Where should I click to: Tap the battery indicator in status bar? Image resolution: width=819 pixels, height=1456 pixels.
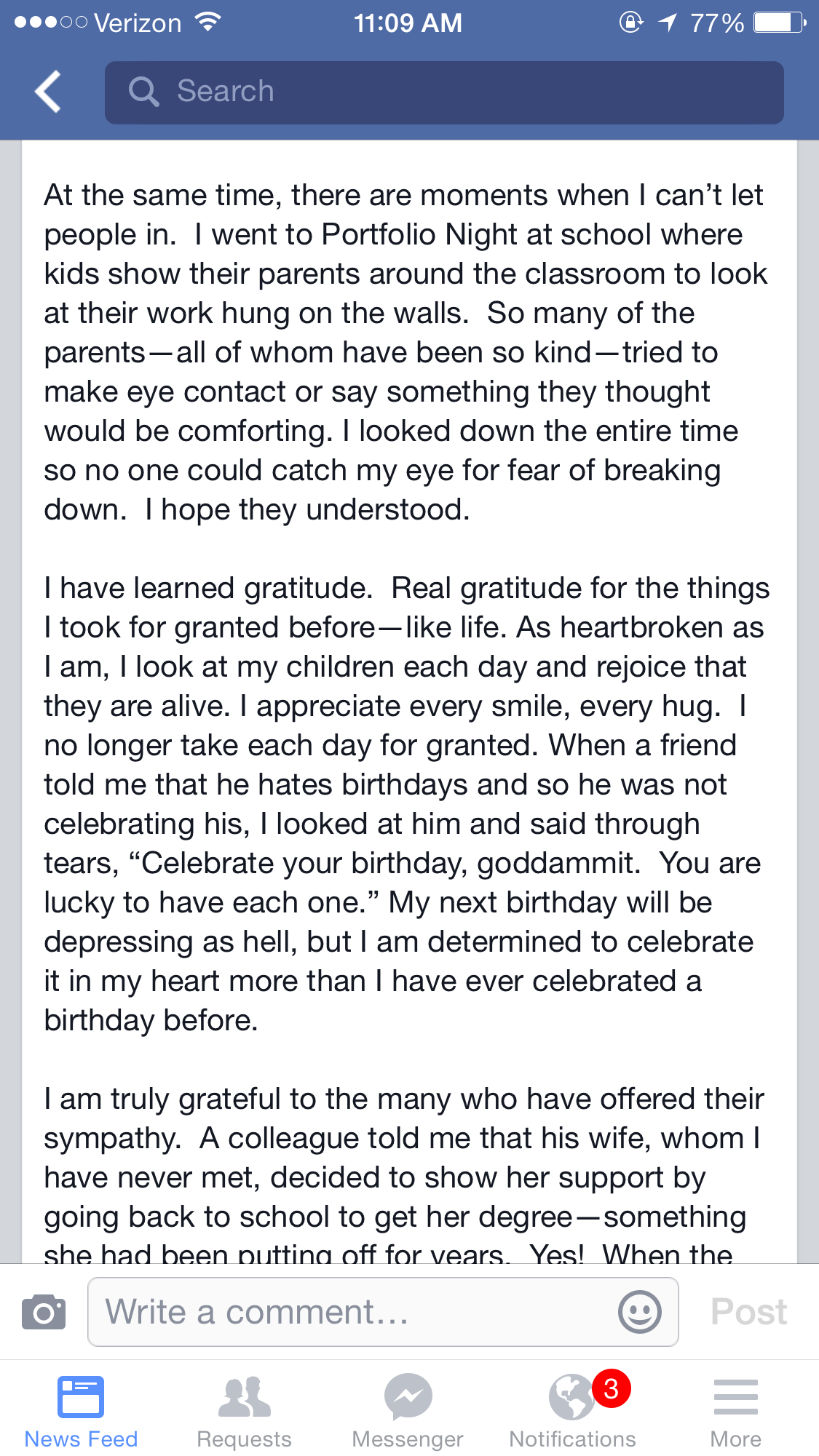click(x=779, y=23)
